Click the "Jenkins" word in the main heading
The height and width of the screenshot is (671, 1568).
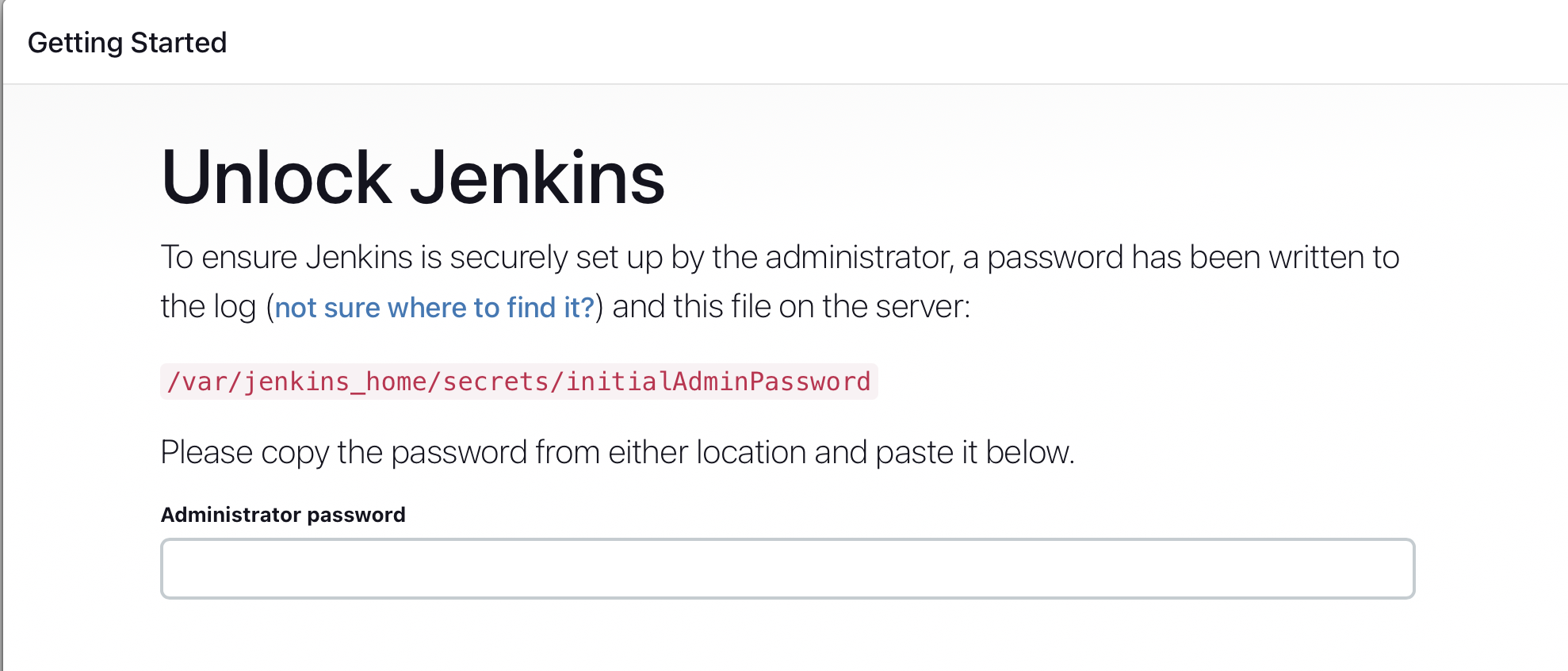(x=537, y=178)
